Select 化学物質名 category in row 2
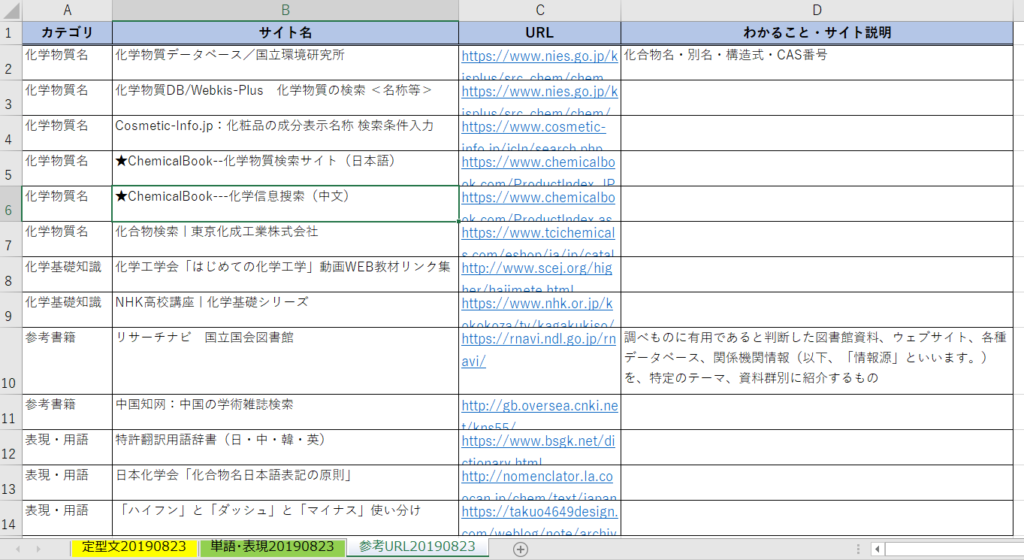Viewport: 1024px width, 560px height. [x=67, y=63]
